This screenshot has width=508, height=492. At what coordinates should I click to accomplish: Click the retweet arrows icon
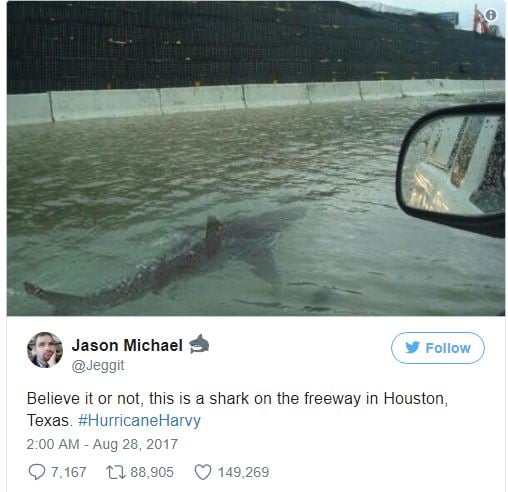[116, 472]
